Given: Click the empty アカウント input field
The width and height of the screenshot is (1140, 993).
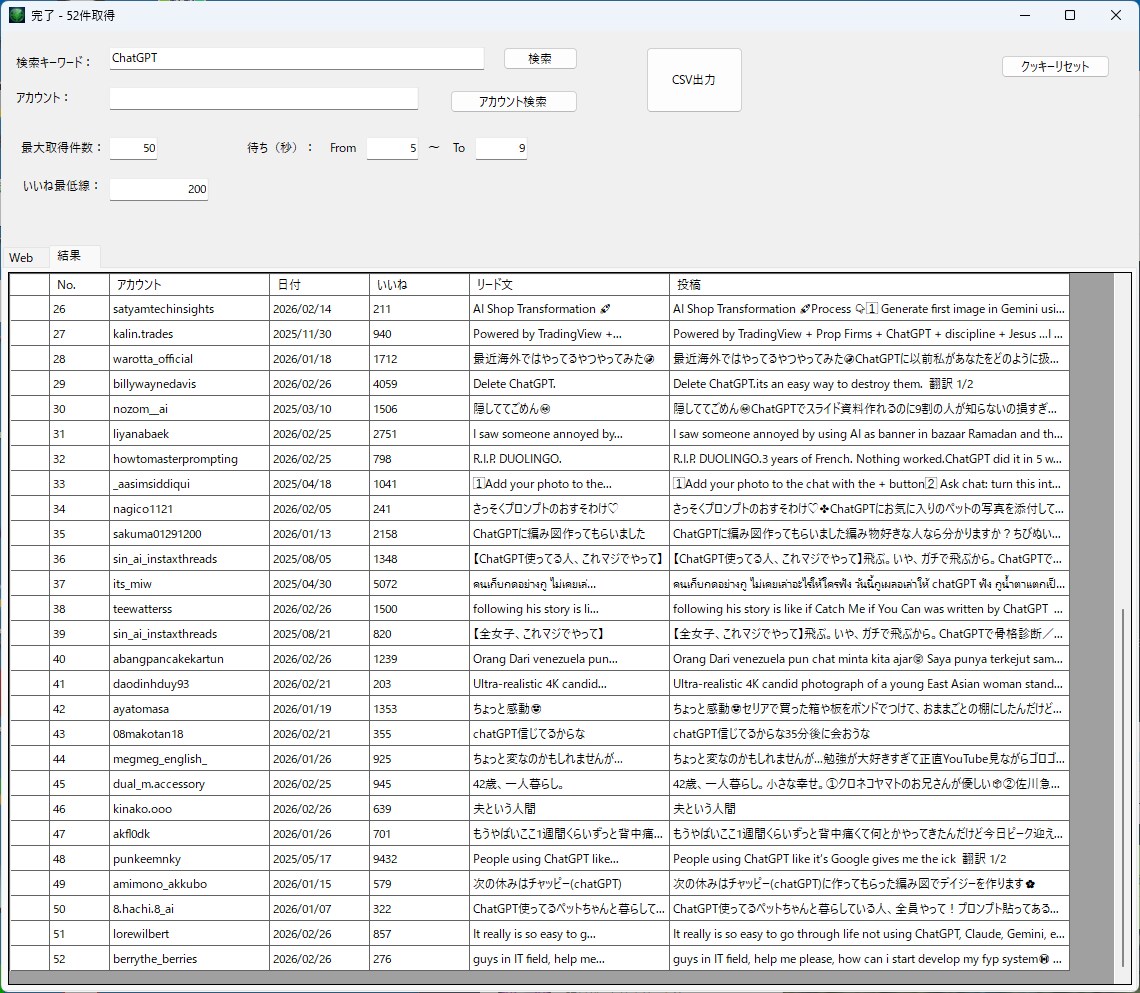Looking at the screenshot, I should [x=264, y=98].
